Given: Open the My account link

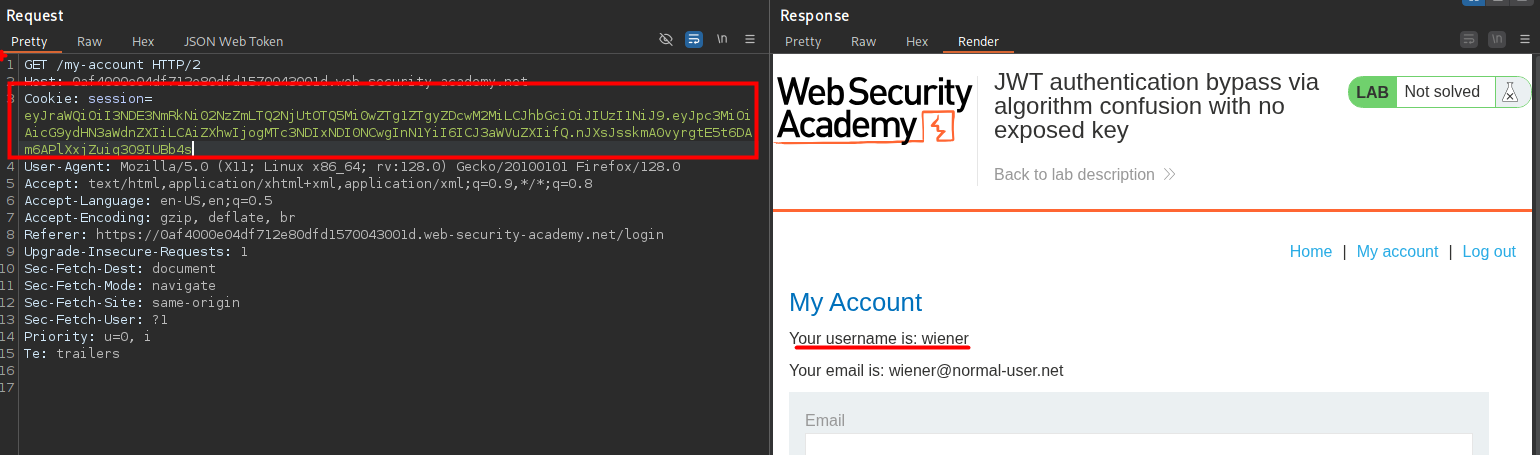Looking at the screenshot, I should pos(1397,252).
